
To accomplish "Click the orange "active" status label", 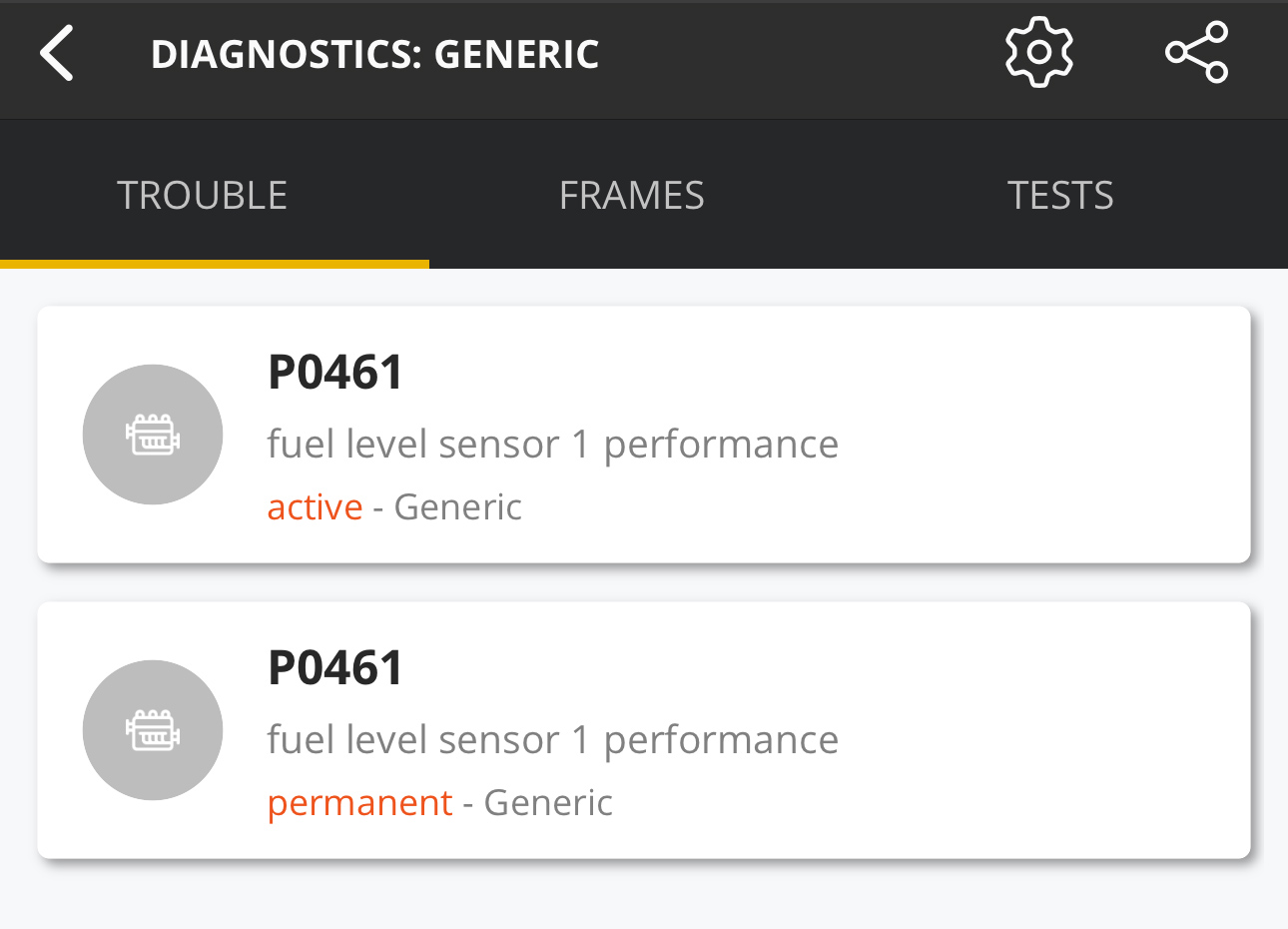I will point(315,507).
